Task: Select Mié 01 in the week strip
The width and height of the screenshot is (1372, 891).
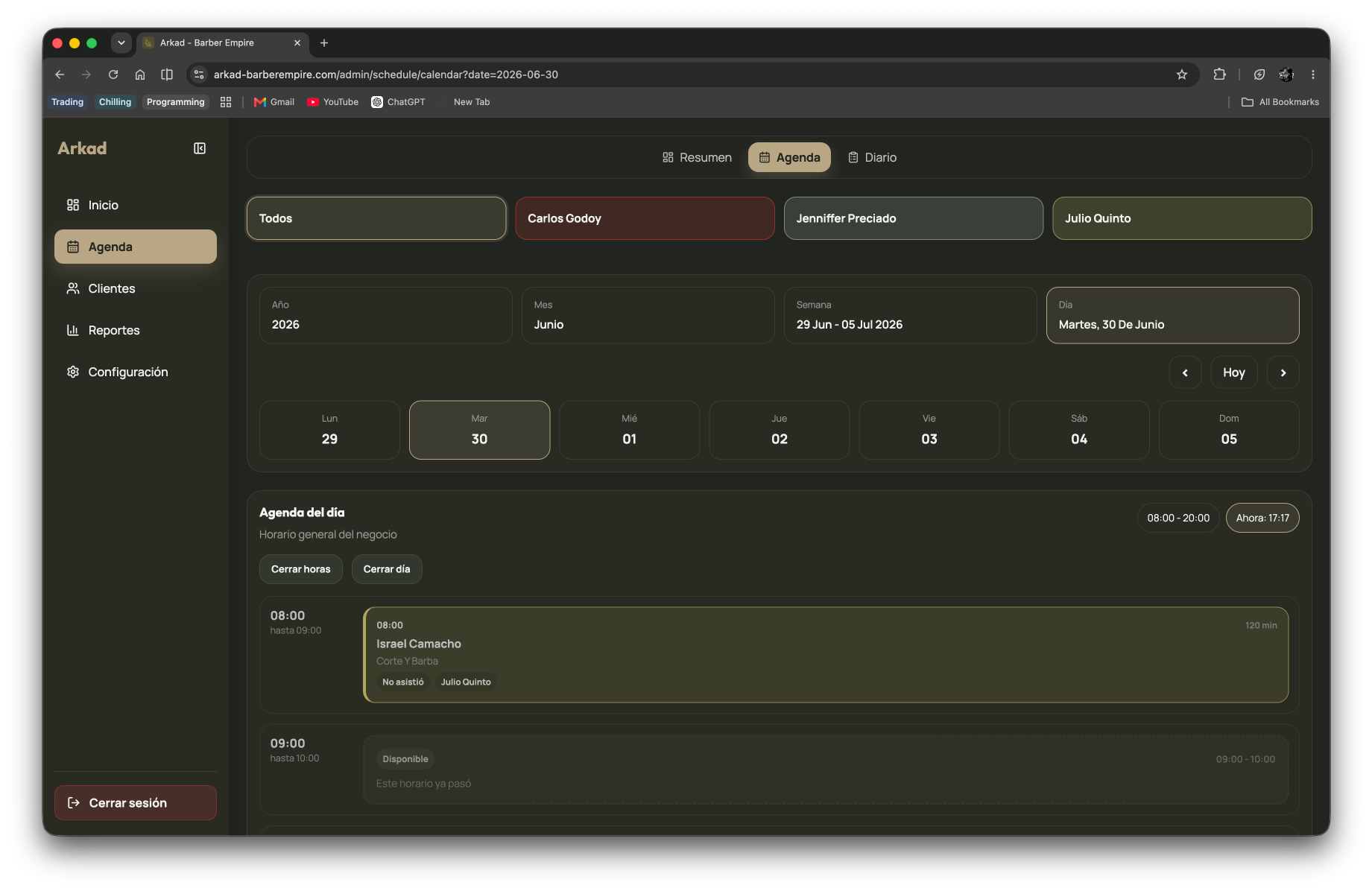Action: (630, 430)
